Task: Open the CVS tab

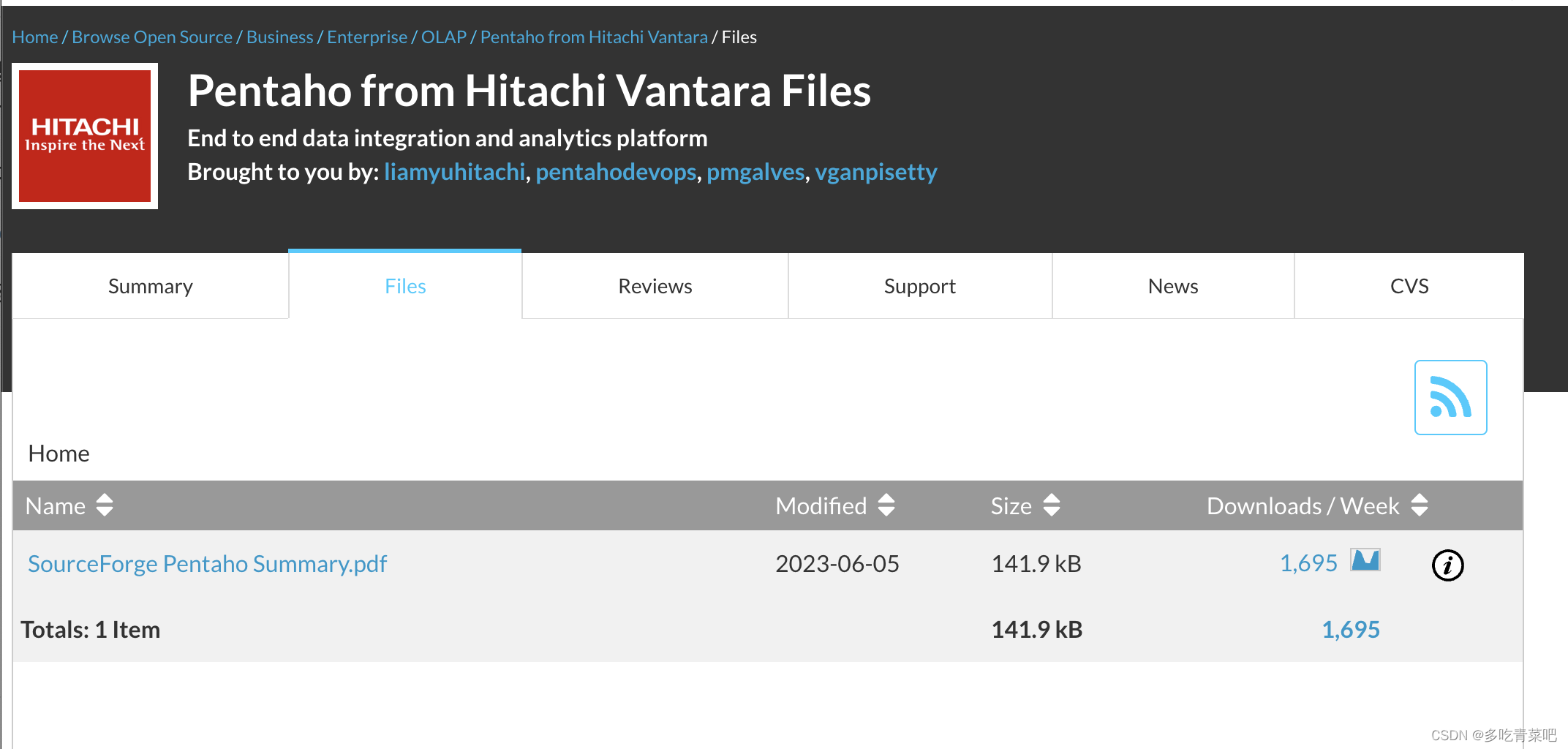Action: (x=1409, y=286)
